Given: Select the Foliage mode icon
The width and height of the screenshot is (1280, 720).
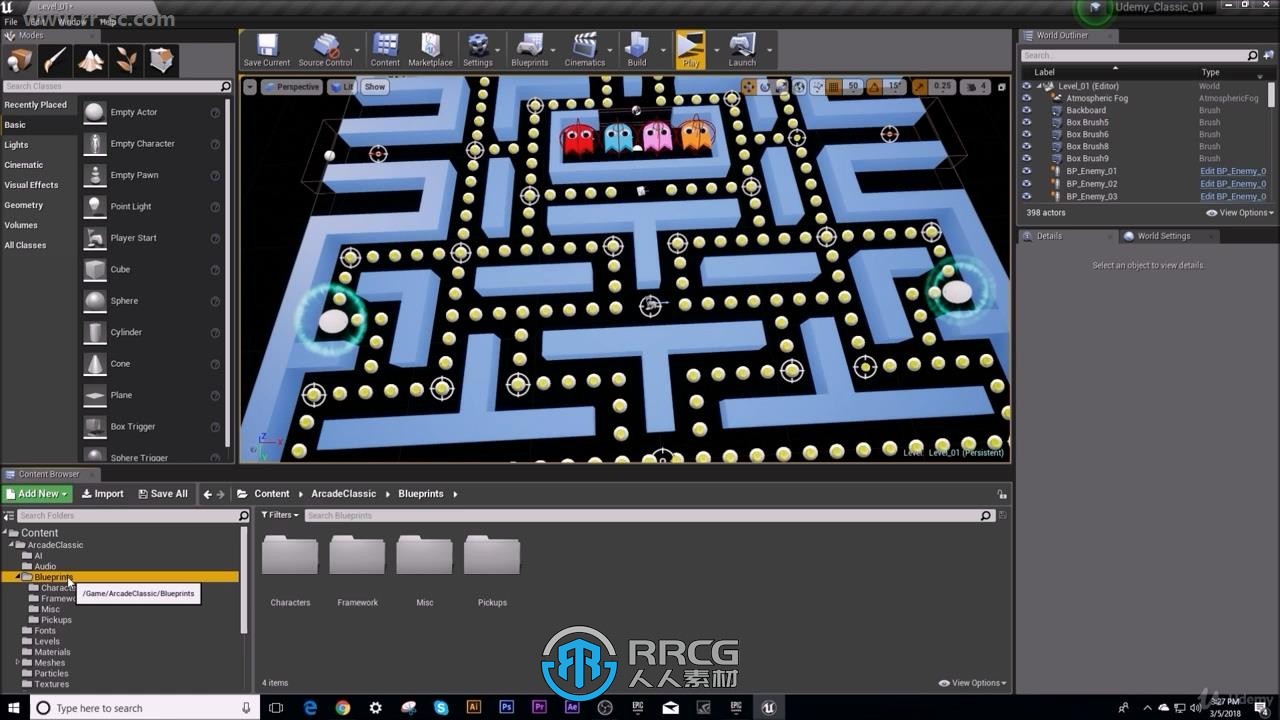Looking at the screenshot, I should click(126, 61).
